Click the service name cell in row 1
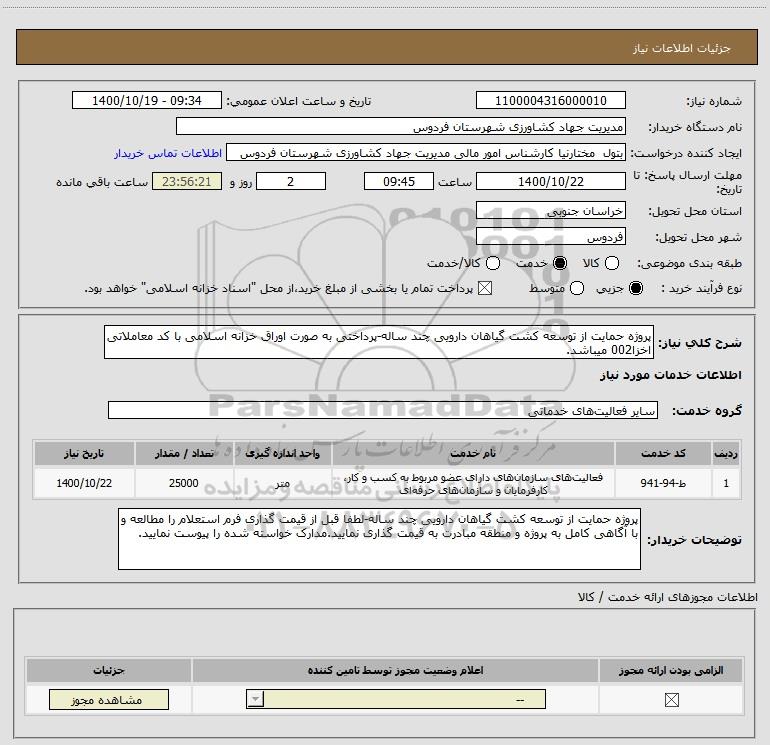 (x=473, y=483)
